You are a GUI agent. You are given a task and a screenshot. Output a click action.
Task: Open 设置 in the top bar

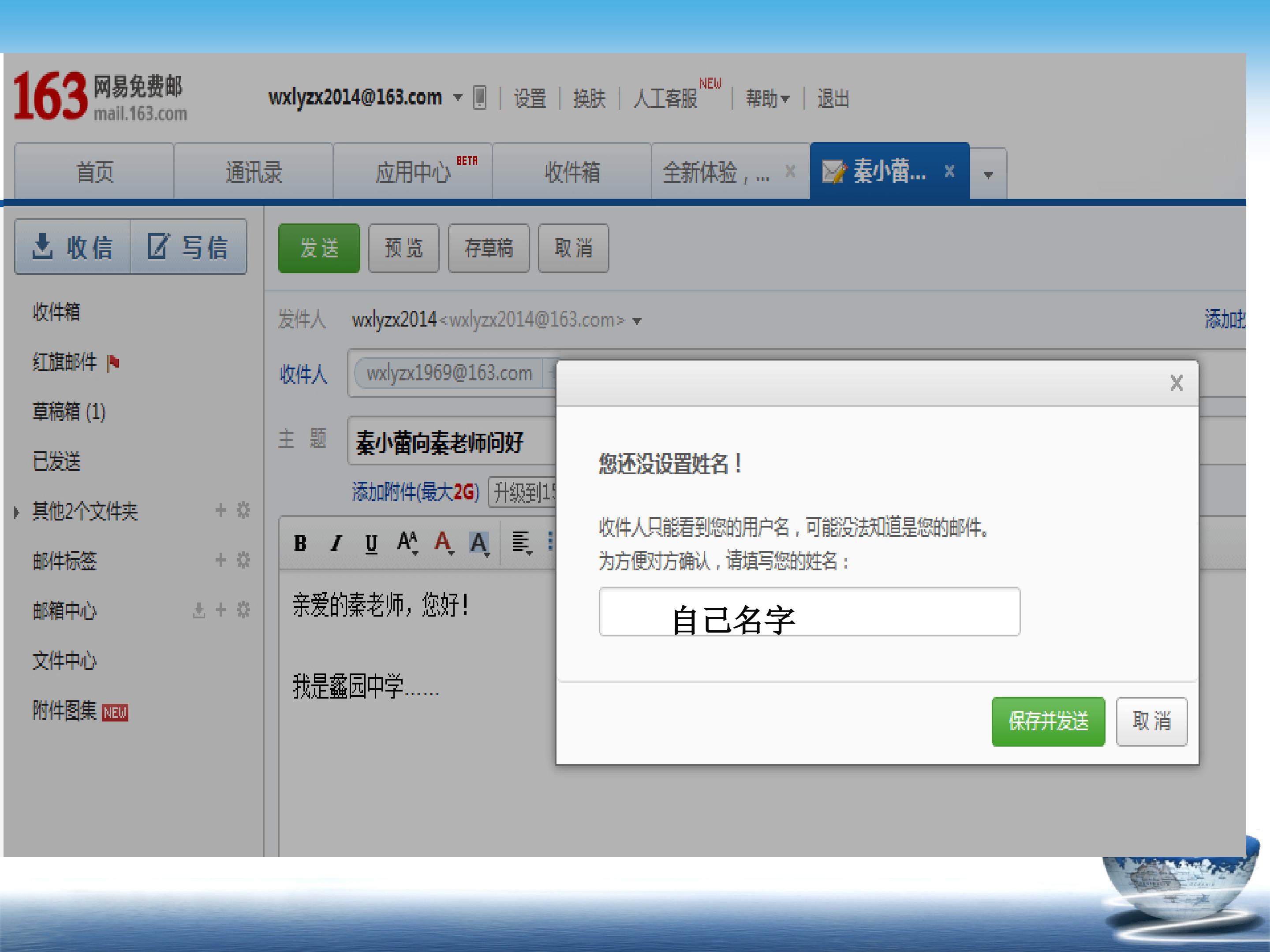529,99
